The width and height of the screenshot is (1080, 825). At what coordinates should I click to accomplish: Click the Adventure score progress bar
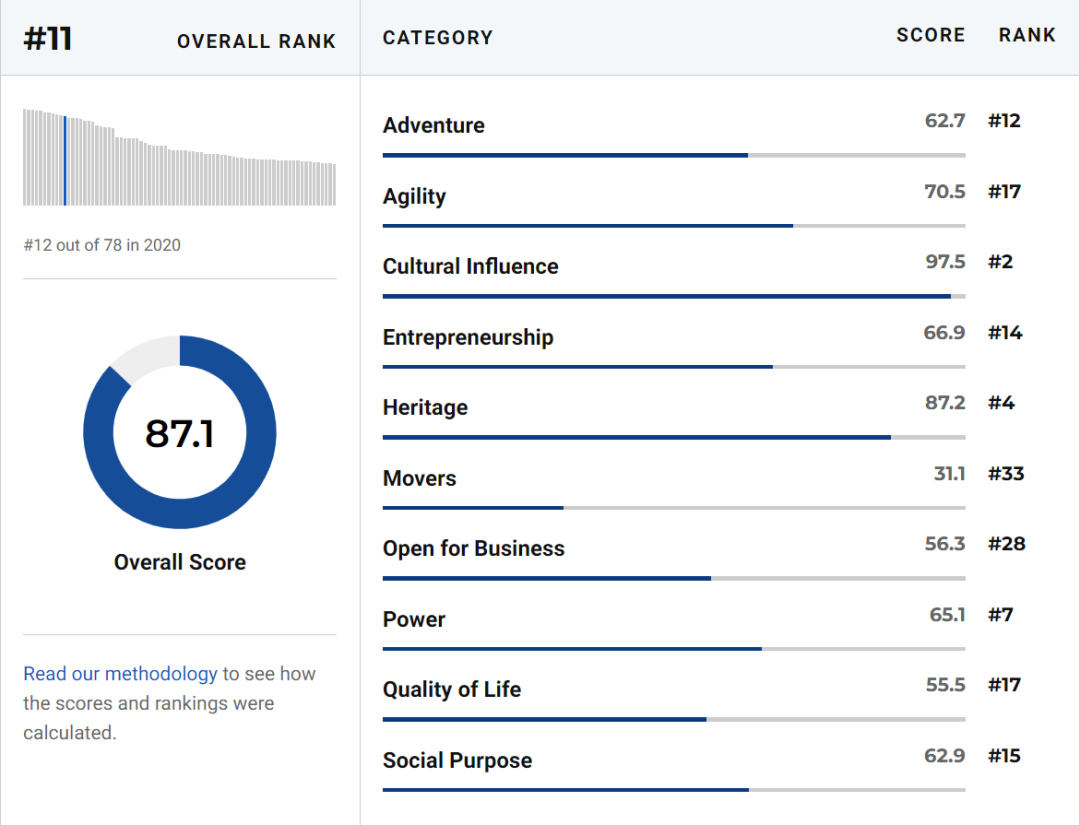(x=673, y=155)
